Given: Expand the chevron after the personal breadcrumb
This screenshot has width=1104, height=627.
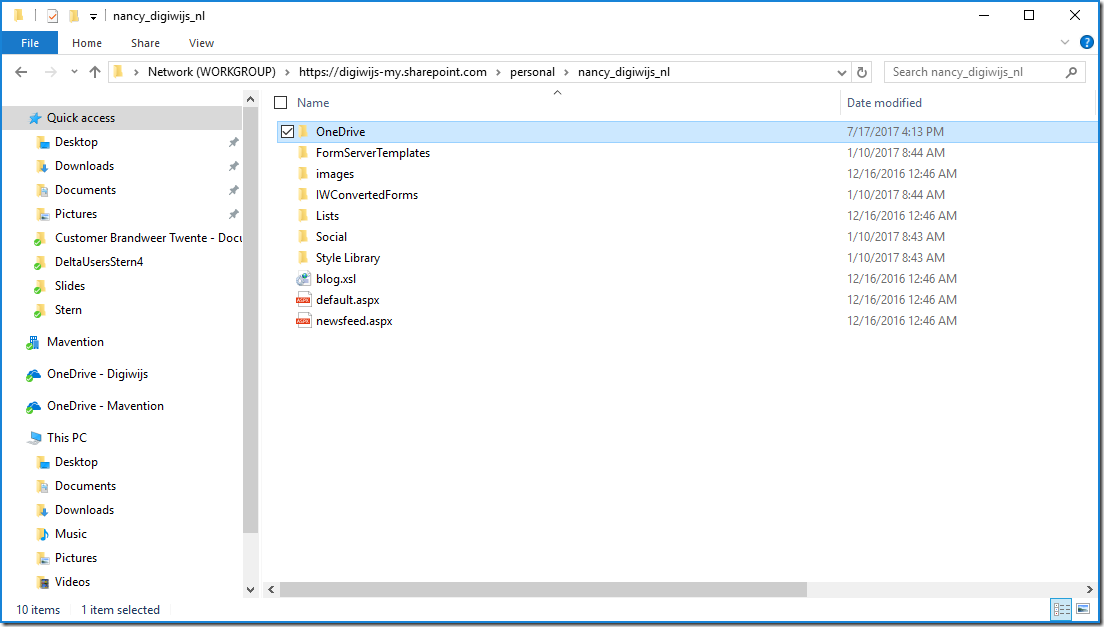Looking at the screenshot, I should [x=566, y=72].
